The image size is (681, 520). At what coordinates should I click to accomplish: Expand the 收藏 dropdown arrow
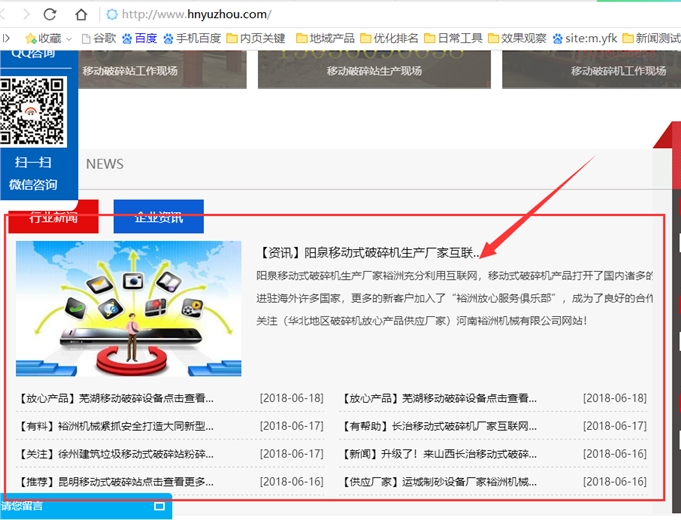pyautogui.click(x=69, y=39)
